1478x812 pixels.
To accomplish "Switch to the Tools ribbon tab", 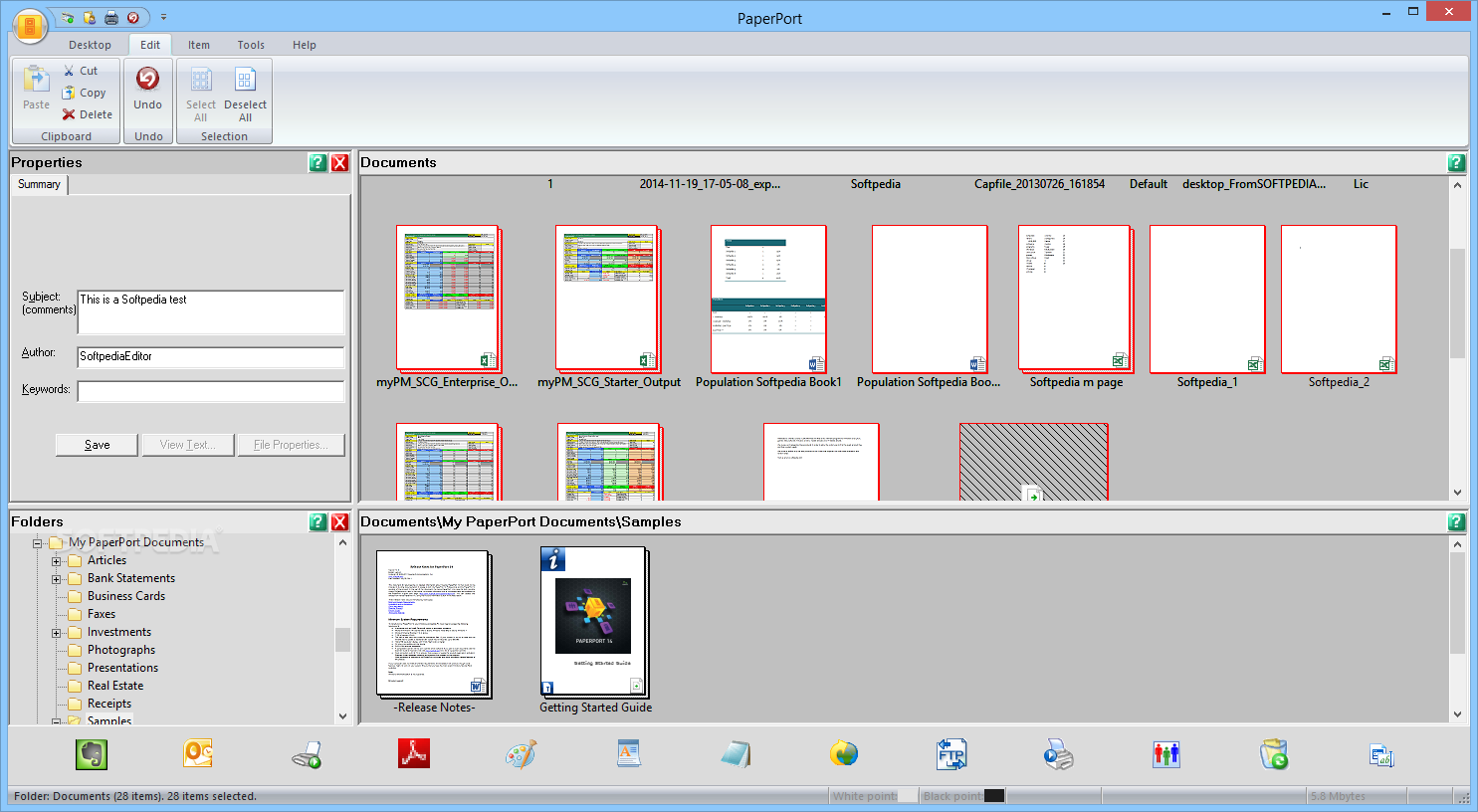I will pos(251,45).
